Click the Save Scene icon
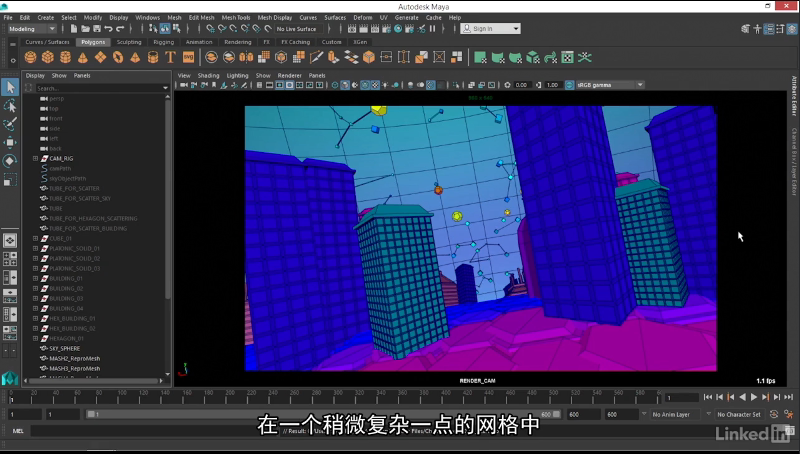Viewport: 800px width, 454px height. (96, 29)
